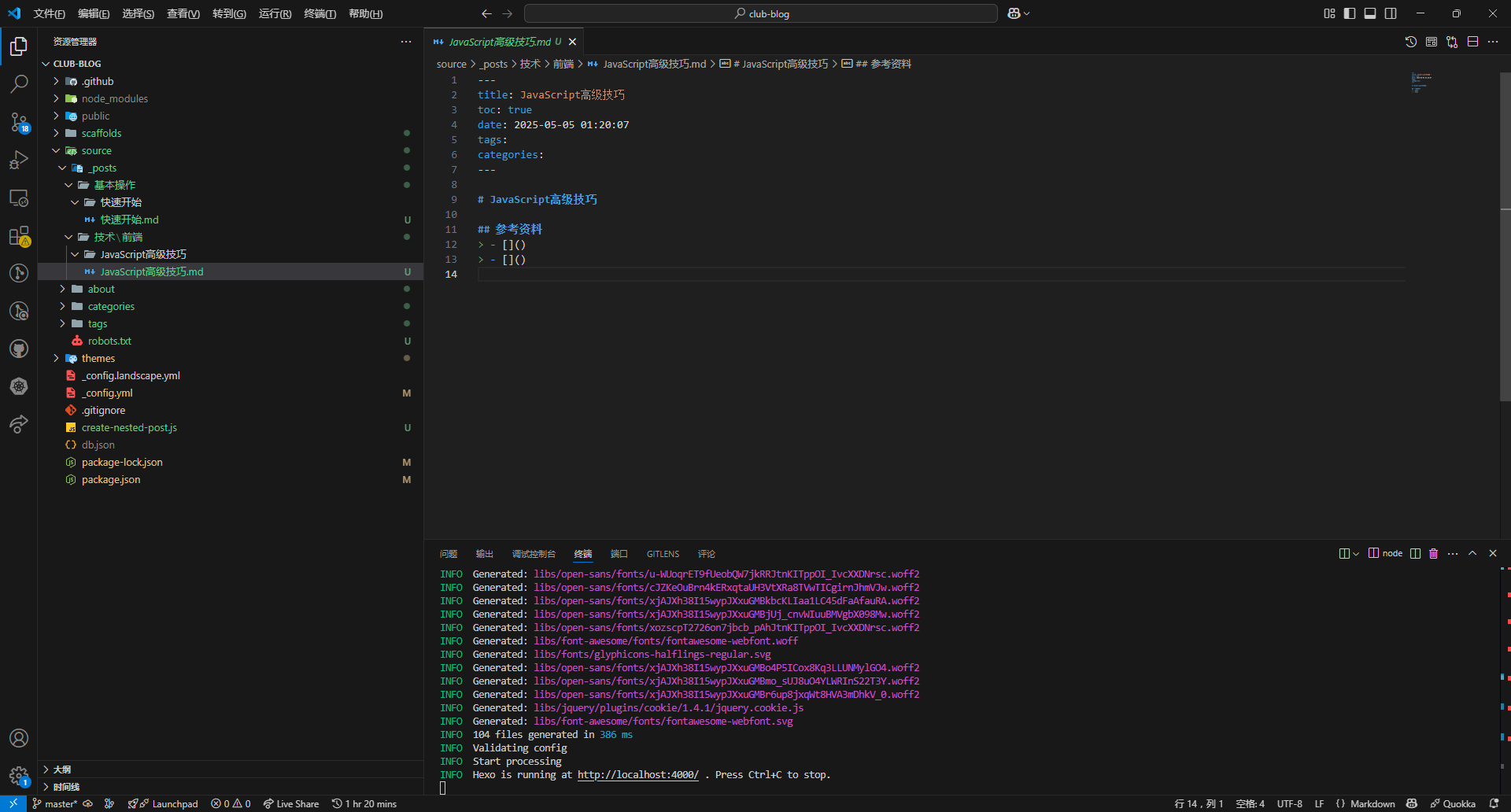Switch to the 输出 panel tab
Image resolution: width=1511 pixels, height=812 pixels.
click(x=484, y=554)
